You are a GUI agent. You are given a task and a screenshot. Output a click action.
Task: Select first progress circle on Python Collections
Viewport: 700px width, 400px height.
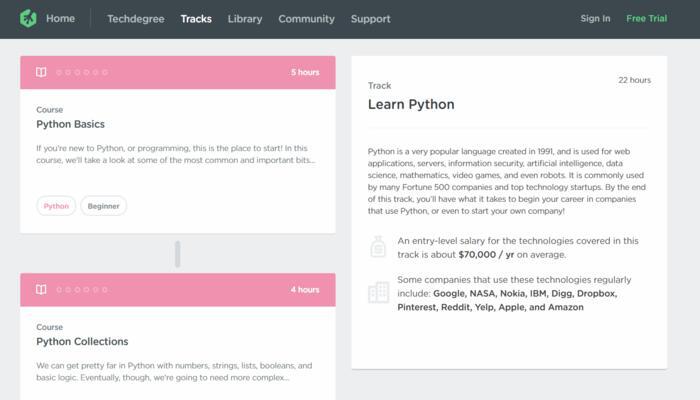tap(59, 290)
